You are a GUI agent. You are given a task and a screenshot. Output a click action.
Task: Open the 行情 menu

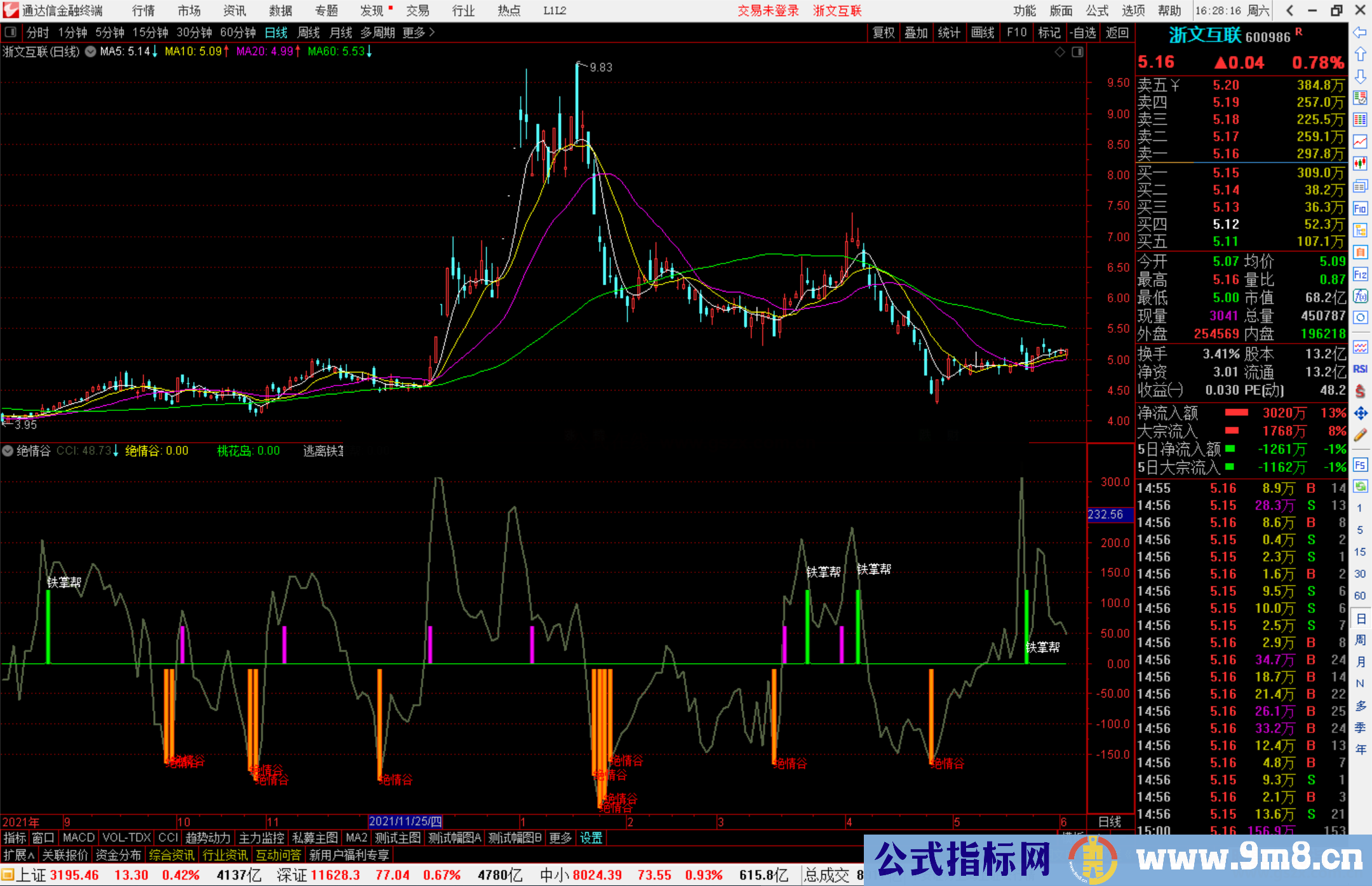click(144, 11)
